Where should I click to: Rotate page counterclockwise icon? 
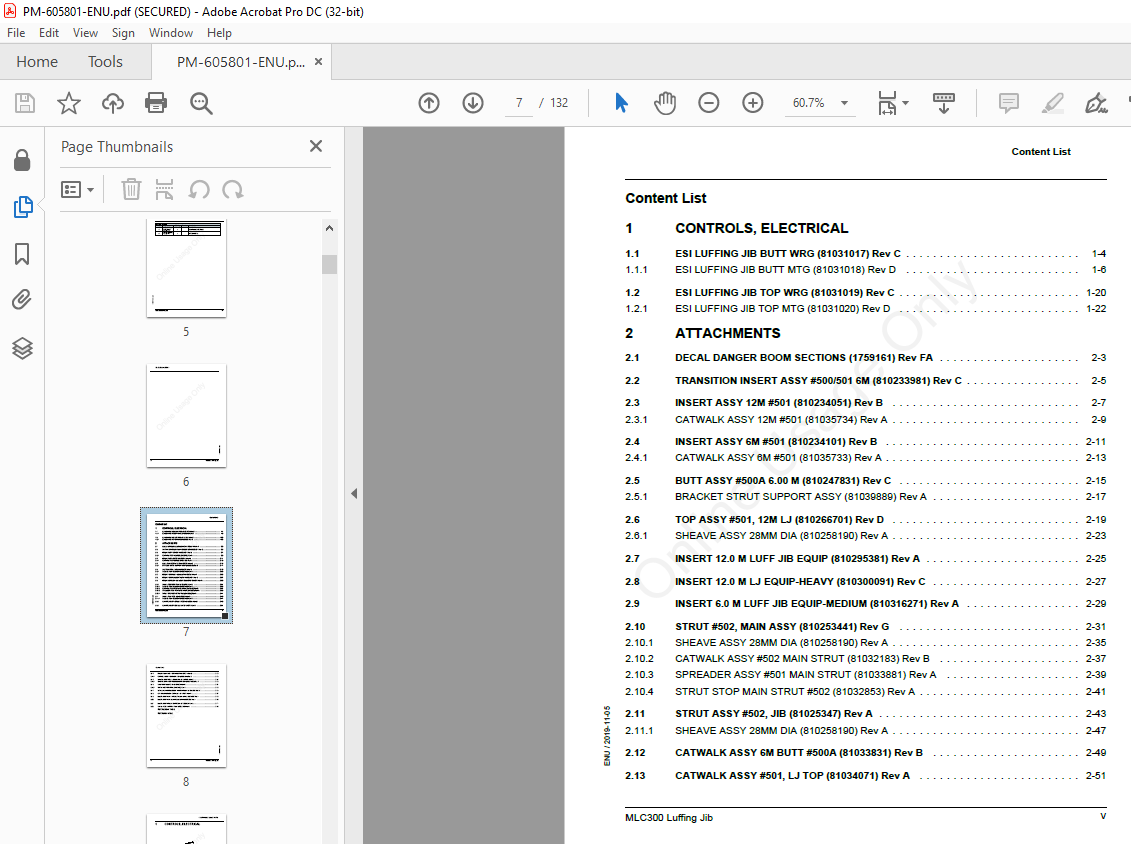click(199, 190)
